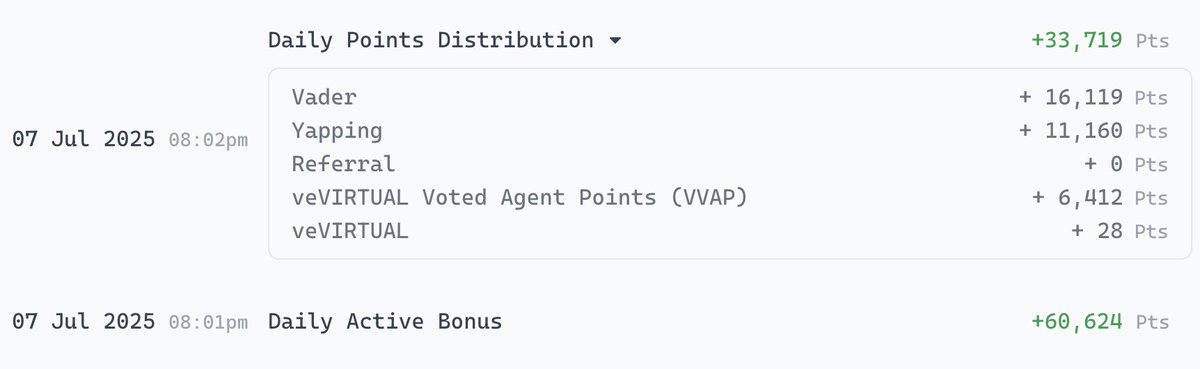
Task: Click the 08:01pm timestamp
Action: point(208,322)
